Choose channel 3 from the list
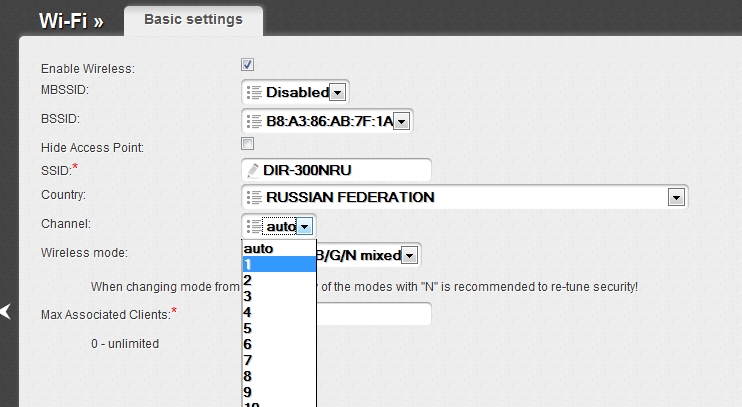Screen dimensions: 742x407 click(278, 296)
